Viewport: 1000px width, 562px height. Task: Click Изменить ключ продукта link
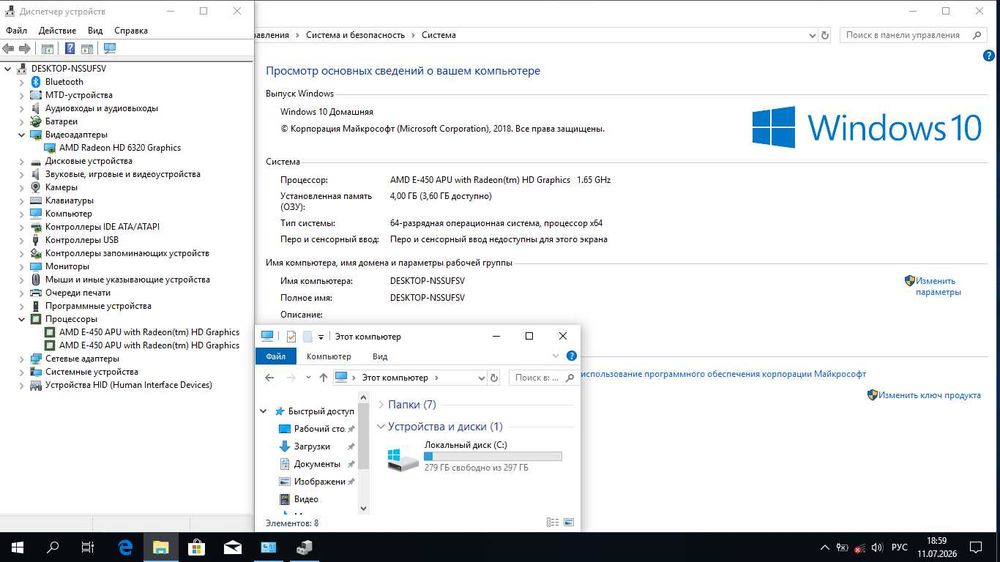(x=929, y=395)
